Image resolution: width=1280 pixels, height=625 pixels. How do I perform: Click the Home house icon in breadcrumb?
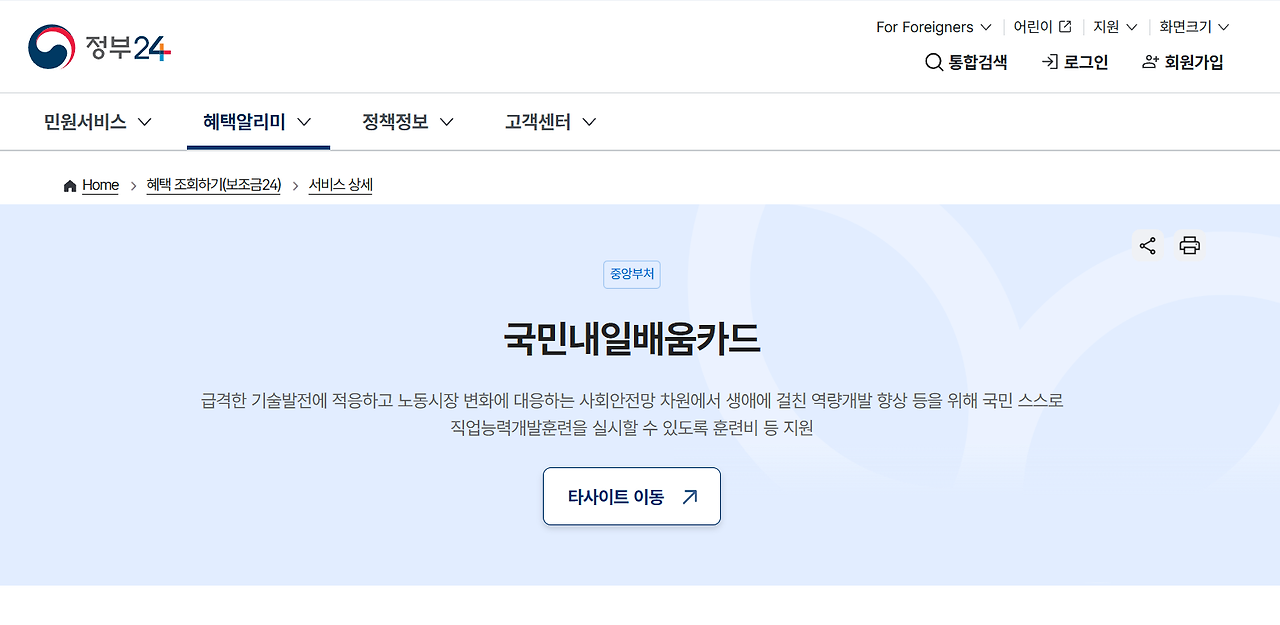pos(70,186)
